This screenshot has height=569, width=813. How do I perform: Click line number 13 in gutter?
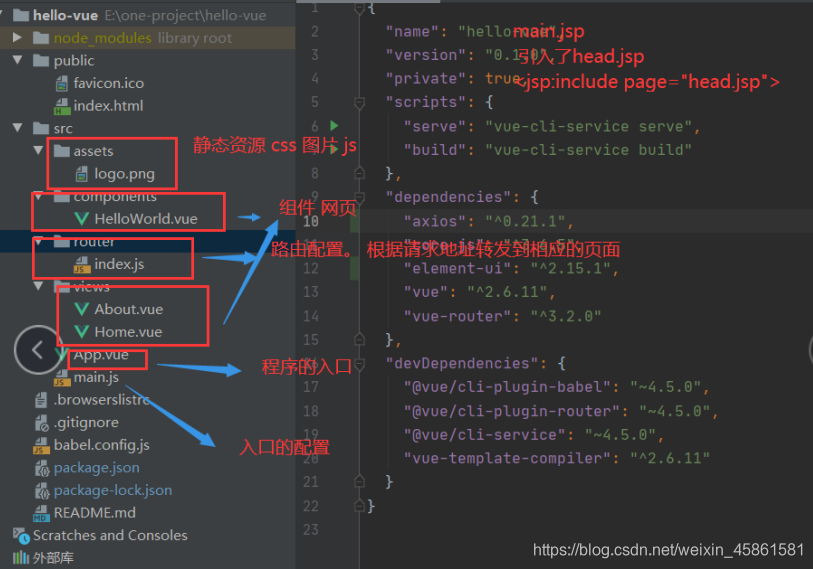(x=311, y=292)
